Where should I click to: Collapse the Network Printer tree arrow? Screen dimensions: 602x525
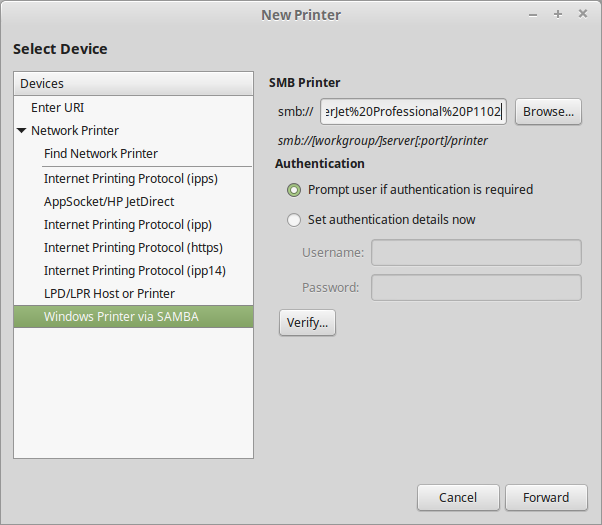pyautogui.click(x=21, y=131)
